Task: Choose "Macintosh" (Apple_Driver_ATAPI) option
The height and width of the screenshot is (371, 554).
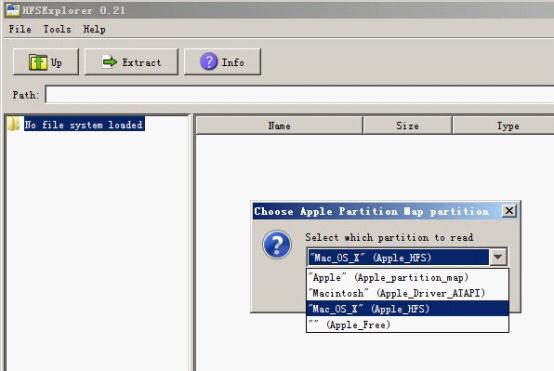Action: pos(407,293)
